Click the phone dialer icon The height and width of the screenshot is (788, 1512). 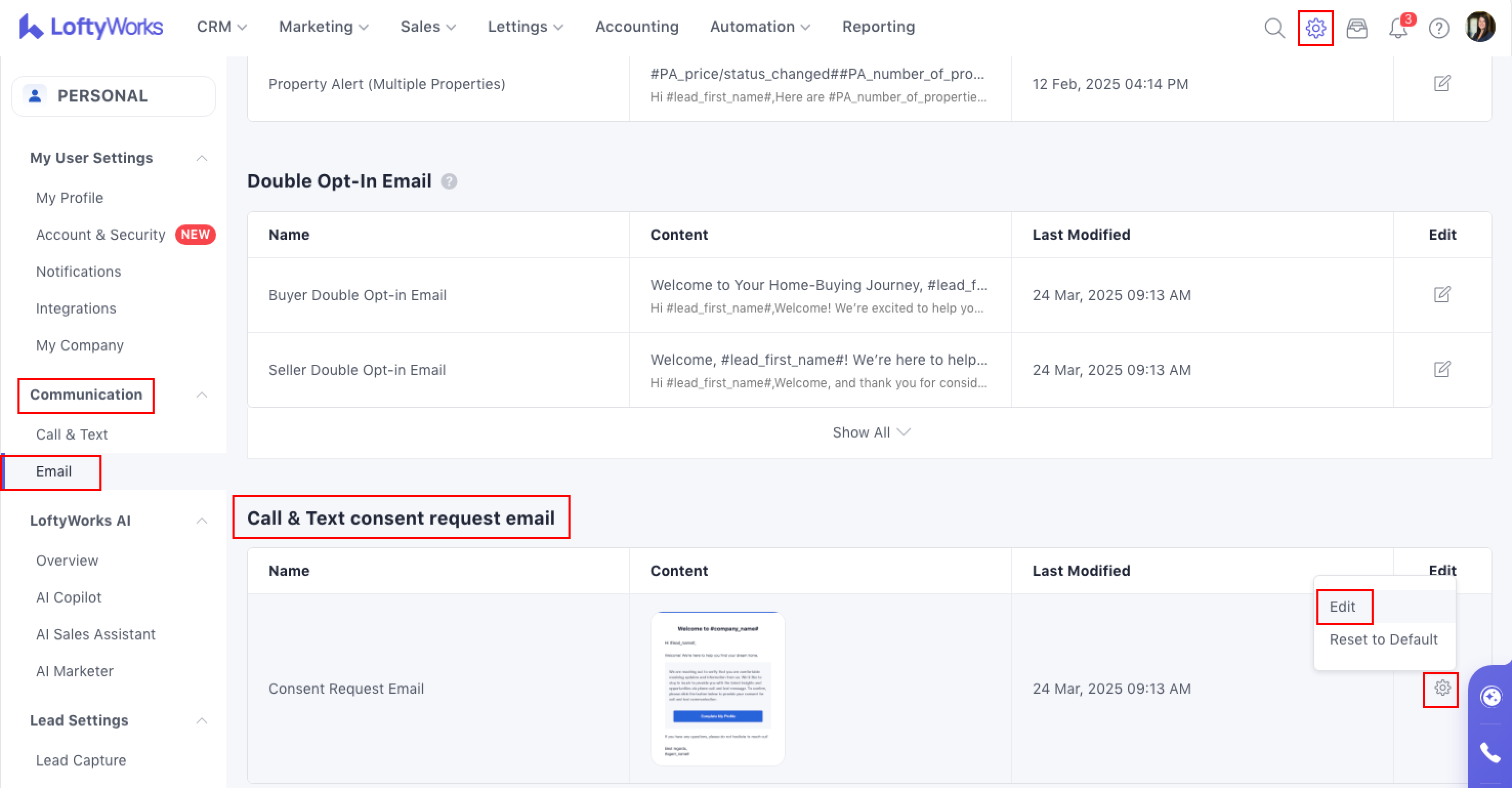point(1489,752)
